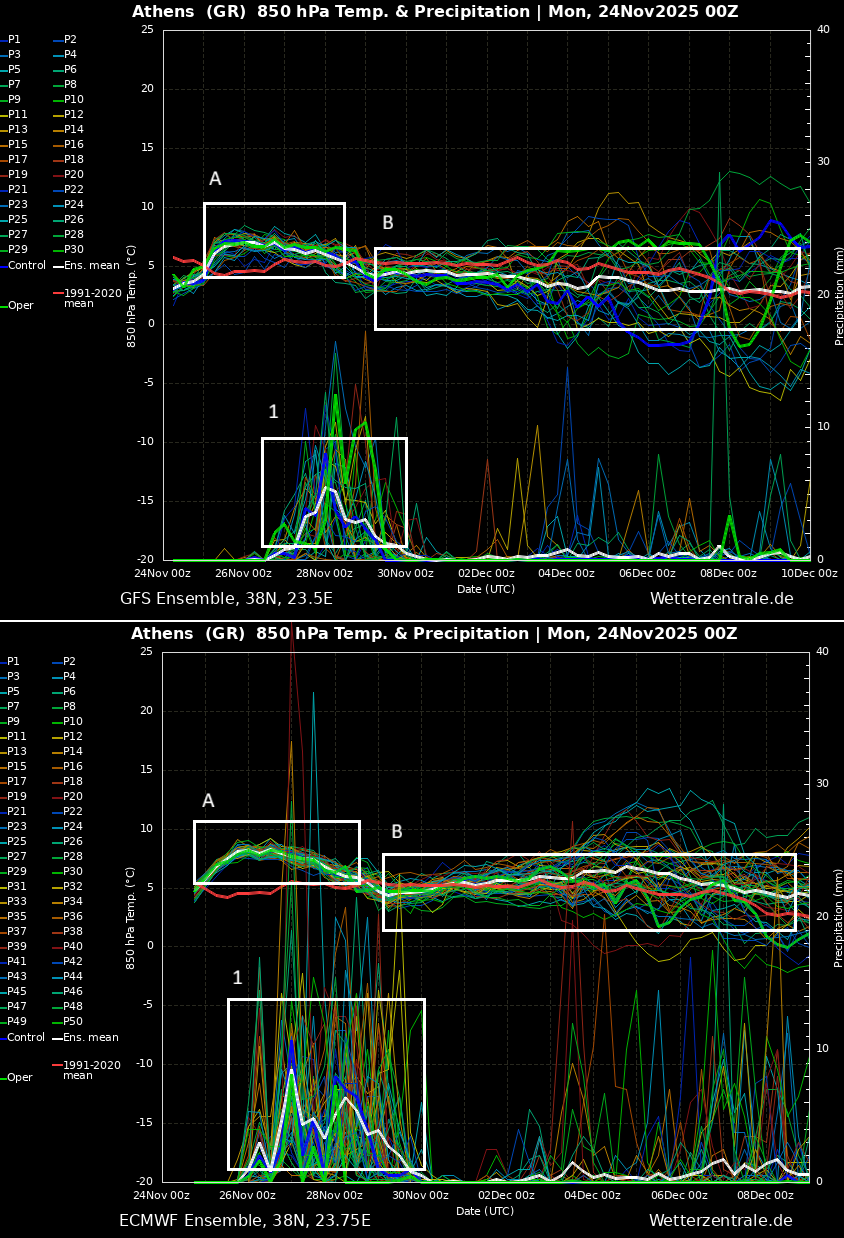Image resolution: width=844 pixels, height=1238 pixels.
Task: Click the number 1 label on the ECMWF chart
Action: point(237,978)
